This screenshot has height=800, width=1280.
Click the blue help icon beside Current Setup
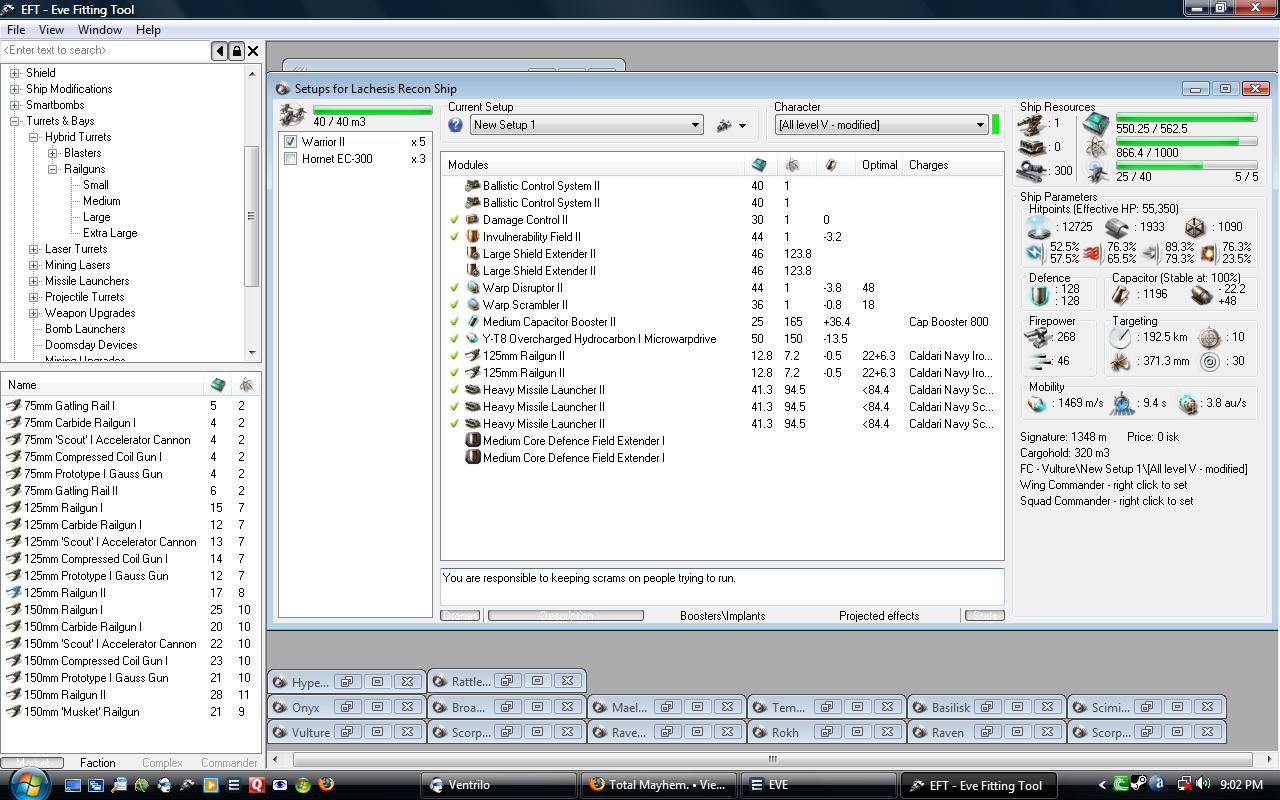coord(455,125)
